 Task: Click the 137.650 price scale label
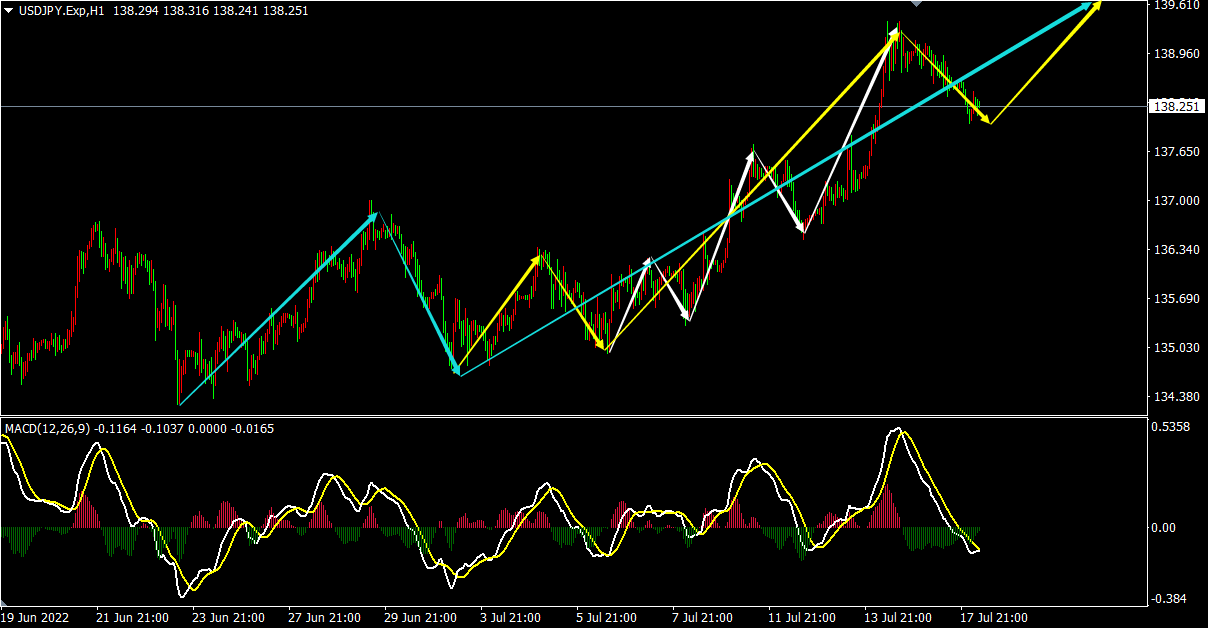[1177, 152]
